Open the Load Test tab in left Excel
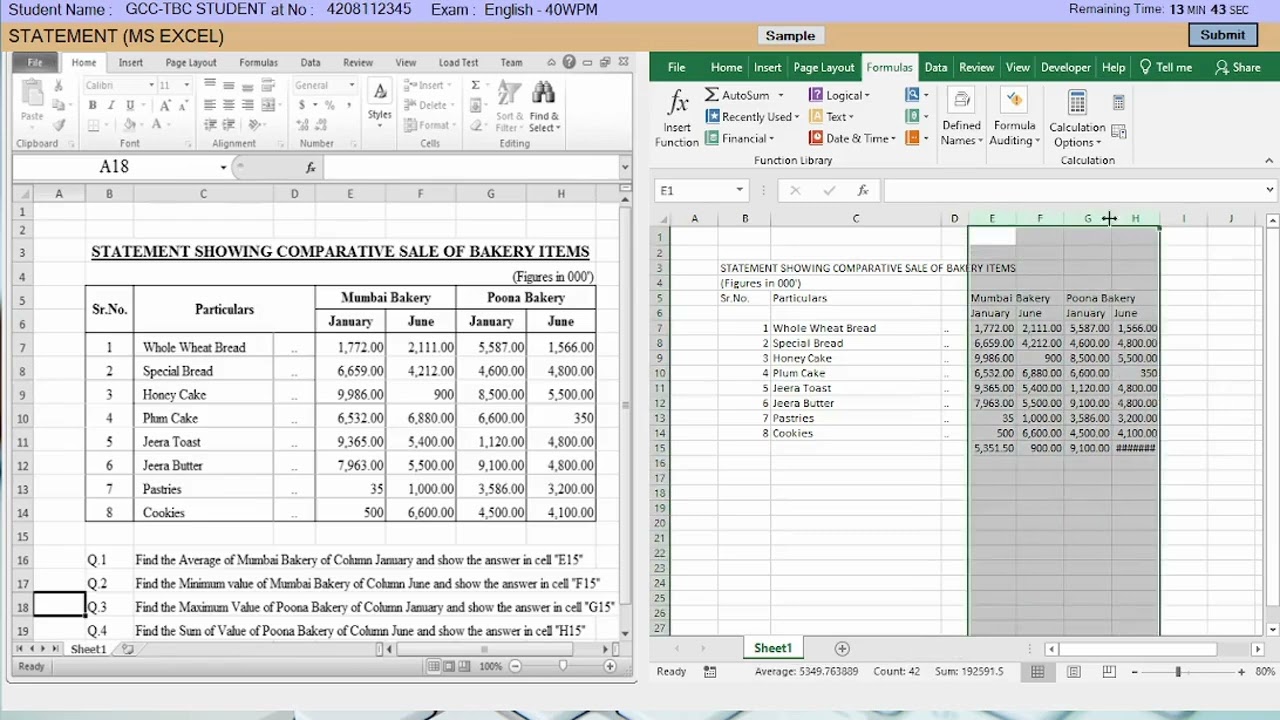Image resolution: width=1280 pixels, height=720 pixels. coord(458,62)
